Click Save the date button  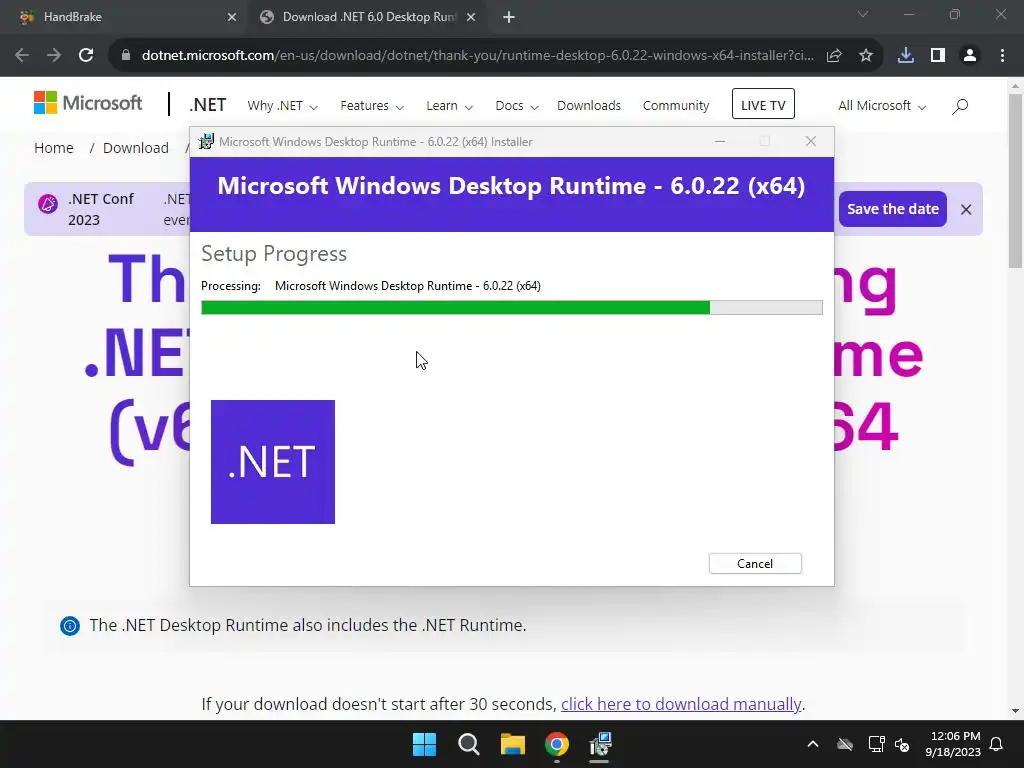point(892,209)
